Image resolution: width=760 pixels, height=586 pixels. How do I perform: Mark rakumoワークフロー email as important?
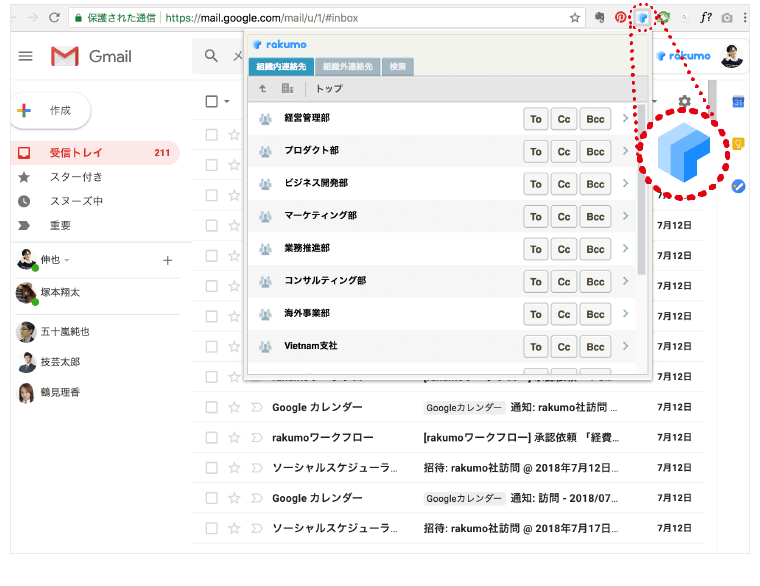tap(256, 438)
